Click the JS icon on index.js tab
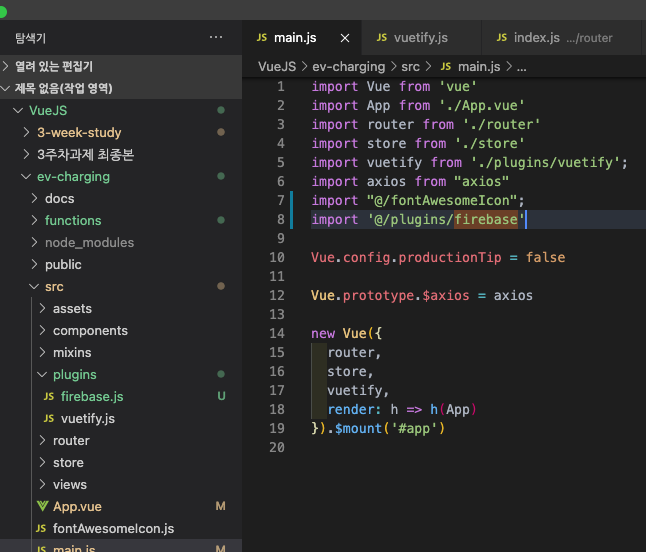This screenshot has height=552, width=646. (502, 38)
